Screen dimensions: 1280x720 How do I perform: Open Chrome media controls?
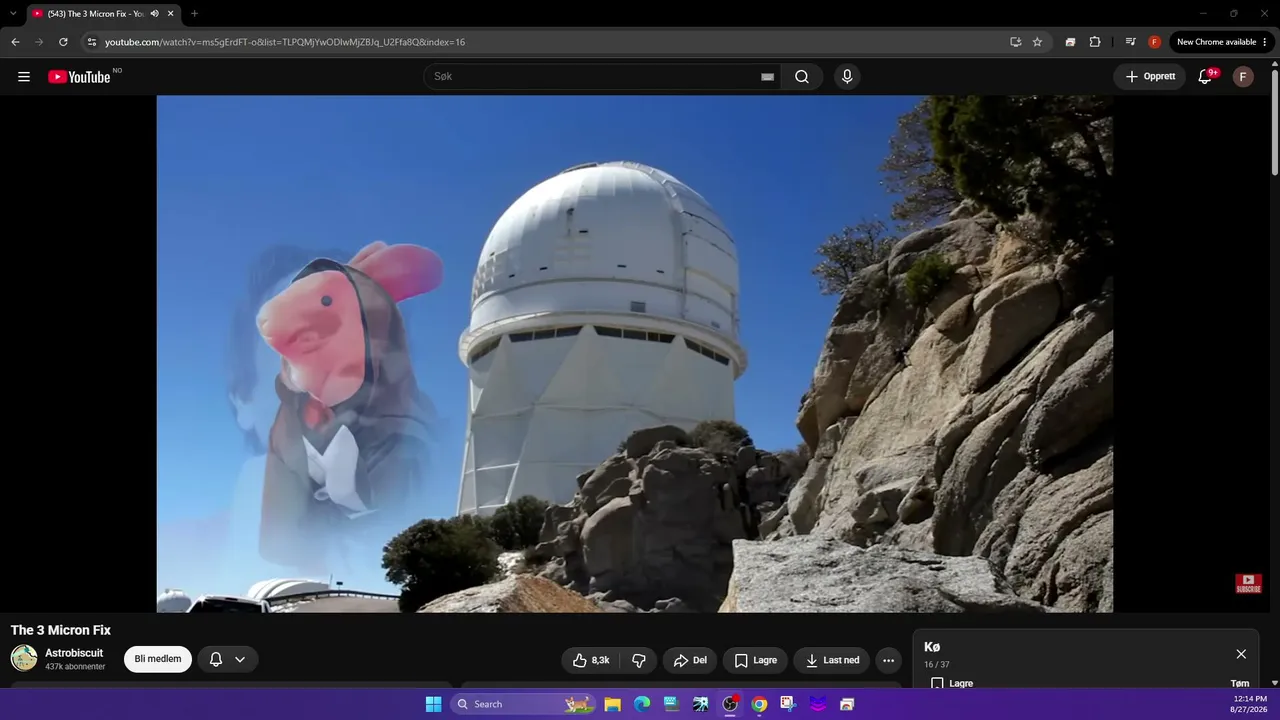(x=1130, y=42)
